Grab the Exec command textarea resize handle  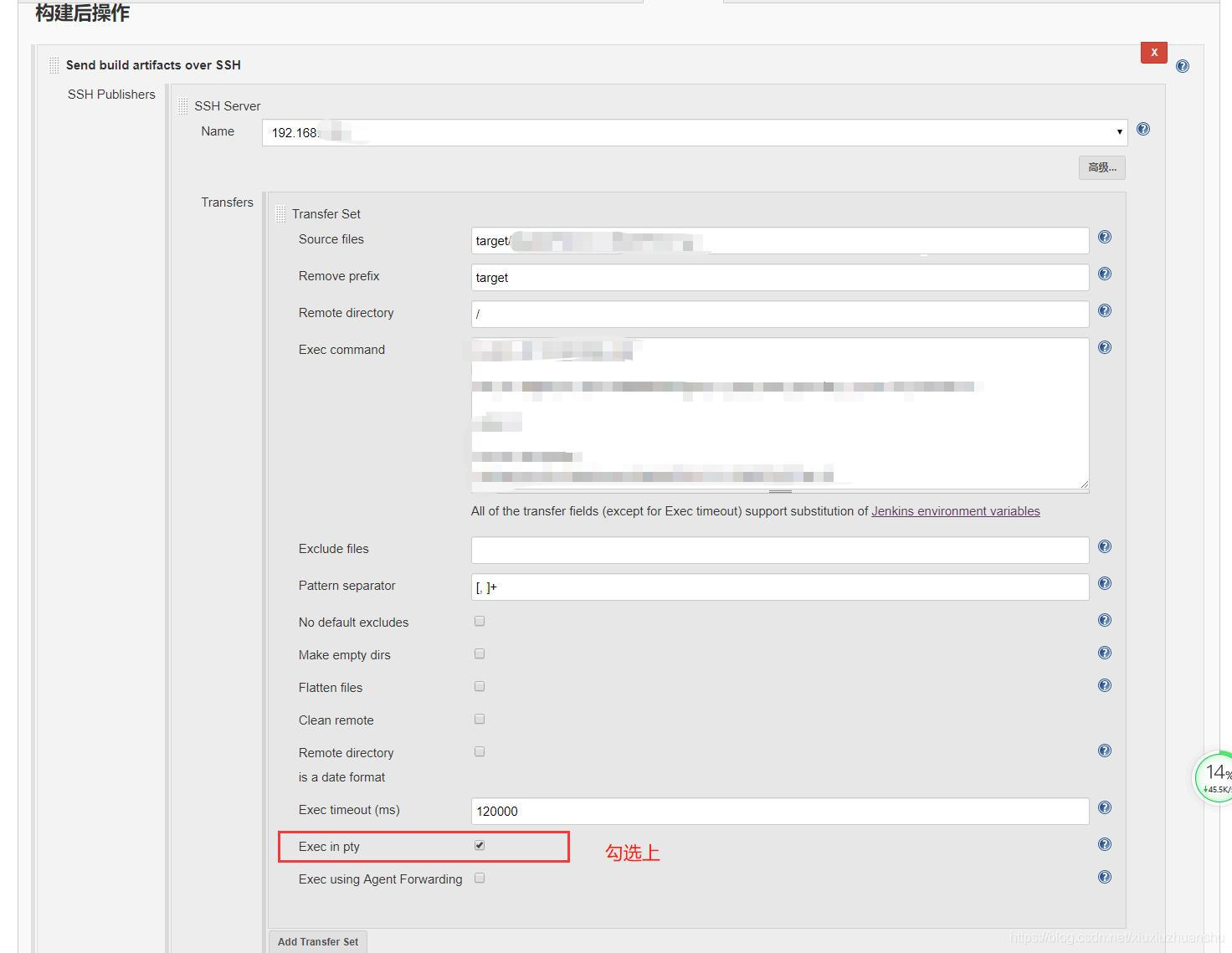[780, 491]
